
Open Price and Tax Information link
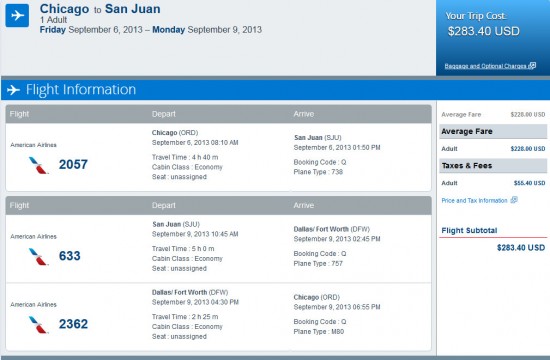pyautogui.click(x=474, y=201)
